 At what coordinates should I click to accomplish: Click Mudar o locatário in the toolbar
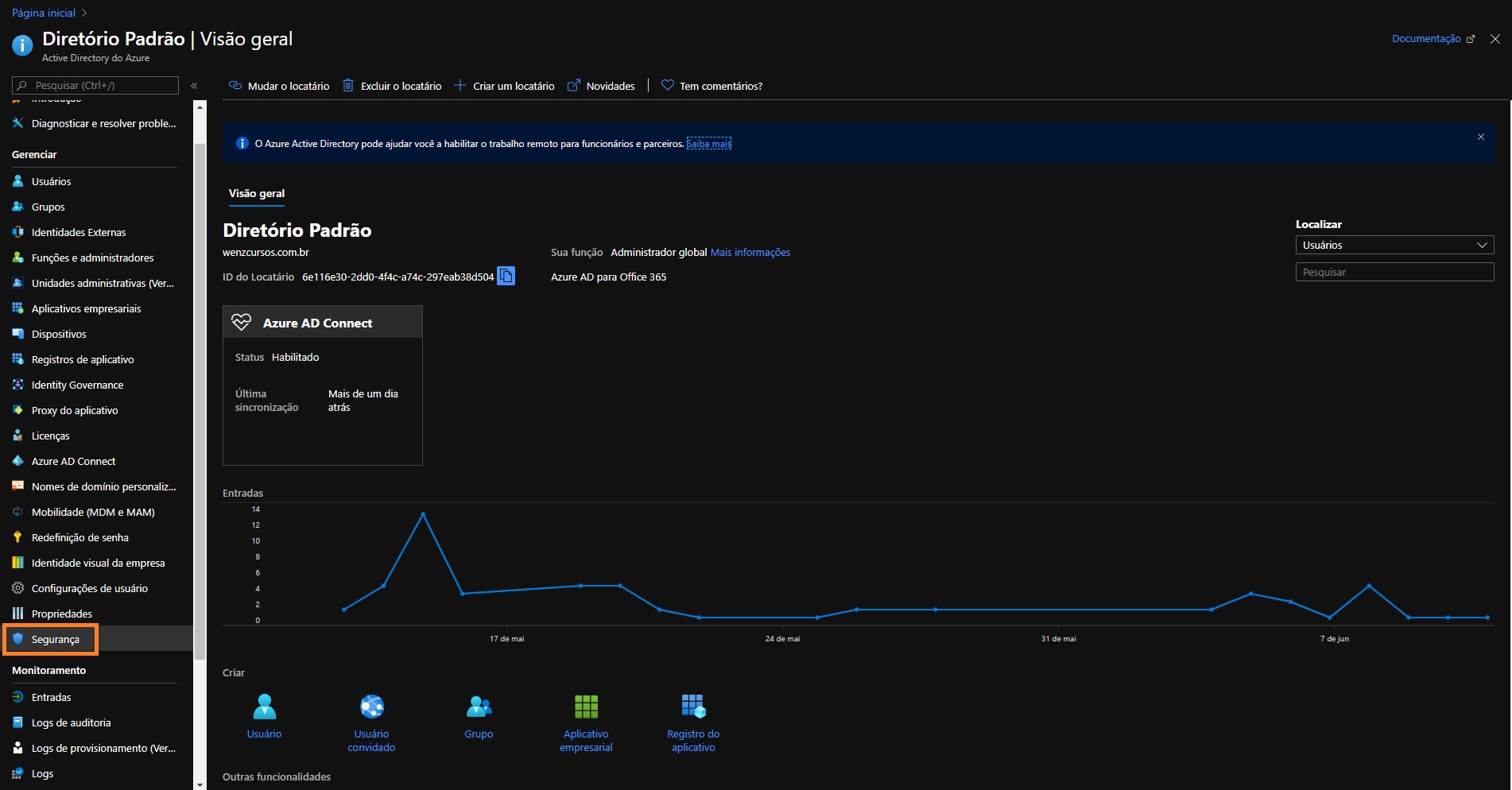click(x=279, y=86)
